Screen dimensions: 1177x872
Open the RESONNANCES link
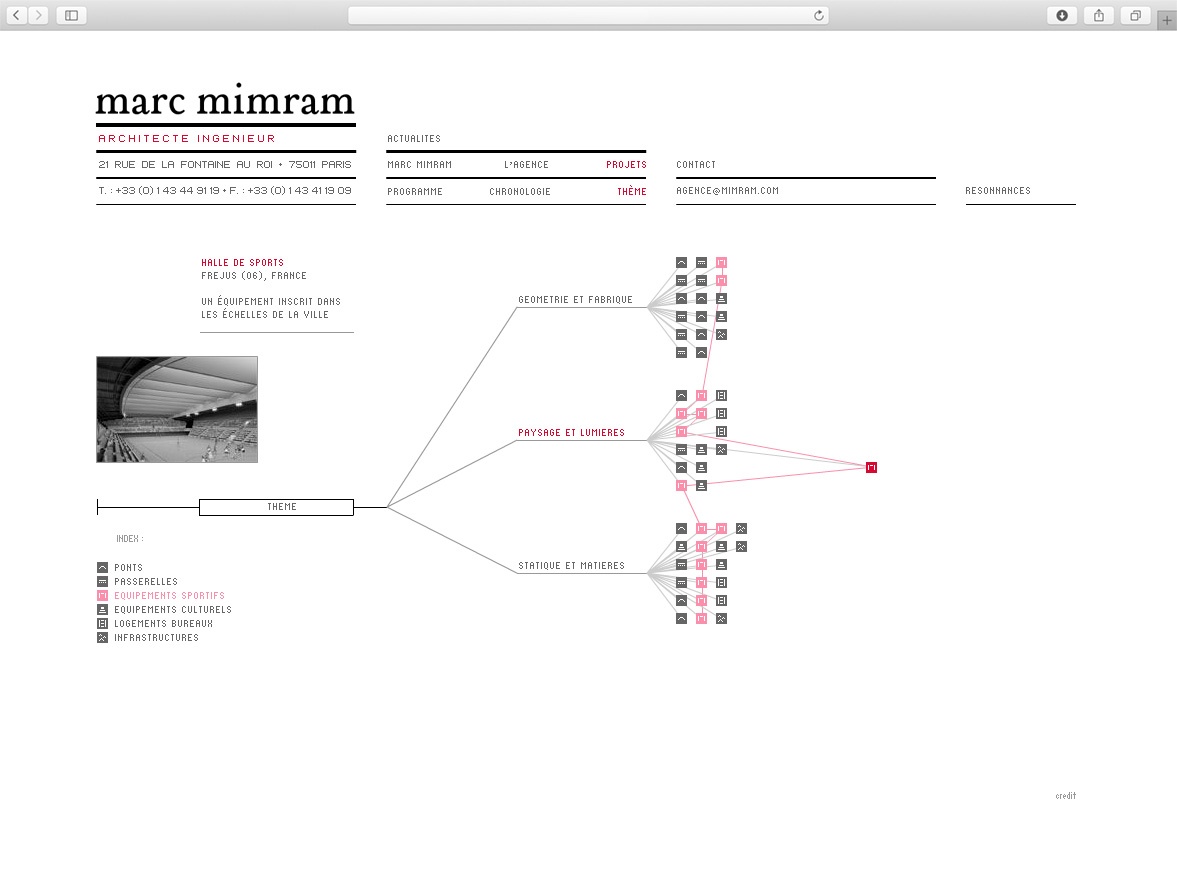[998, 191]
